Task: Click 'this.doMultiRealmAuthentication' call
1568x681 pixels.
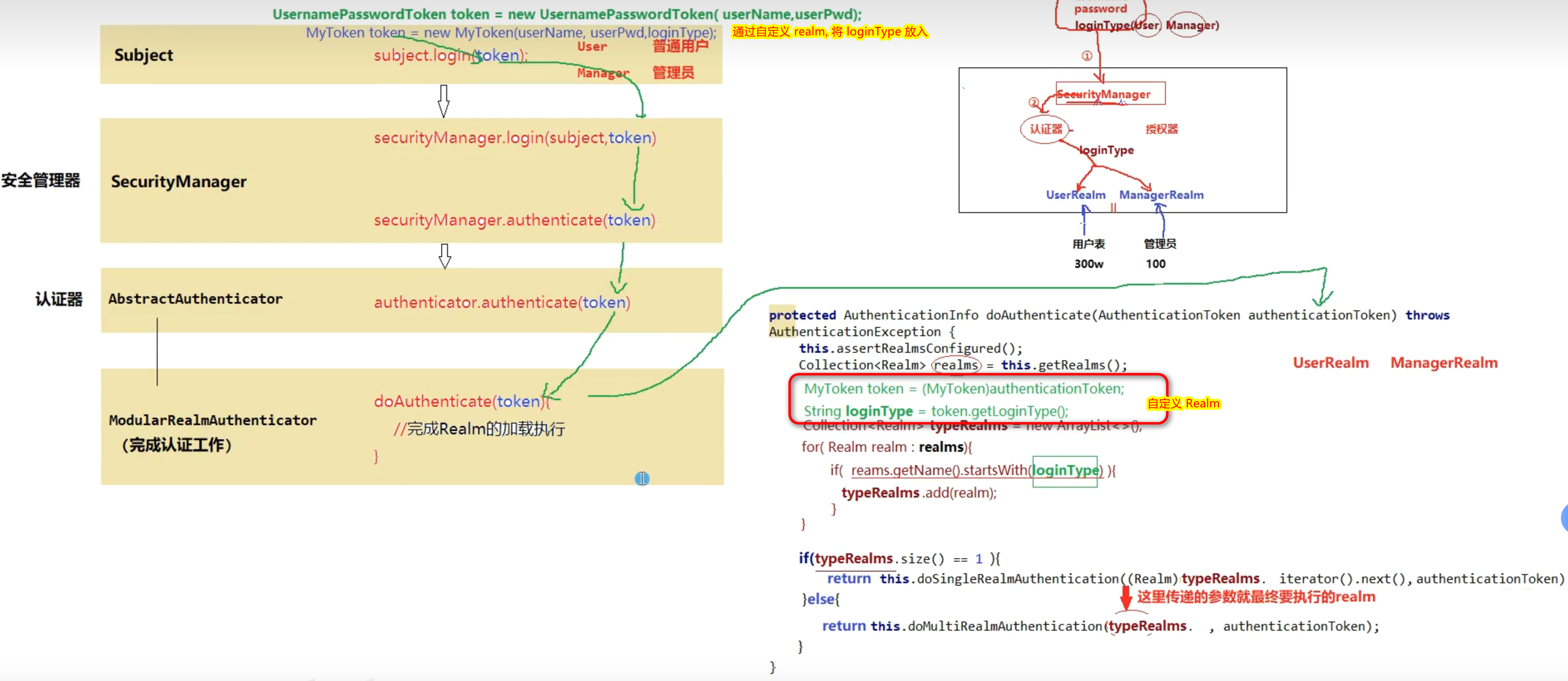Action: (x=986, y=626)
